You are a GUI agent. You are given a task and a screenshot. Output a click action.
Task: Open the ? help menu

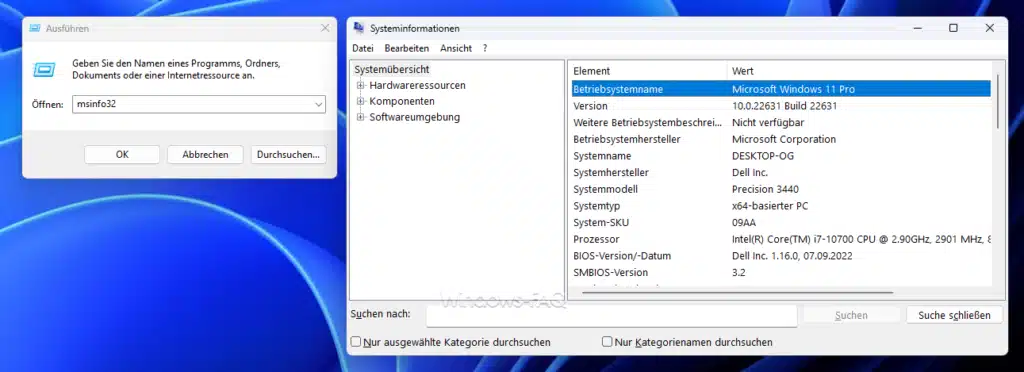tap(485, 48)
